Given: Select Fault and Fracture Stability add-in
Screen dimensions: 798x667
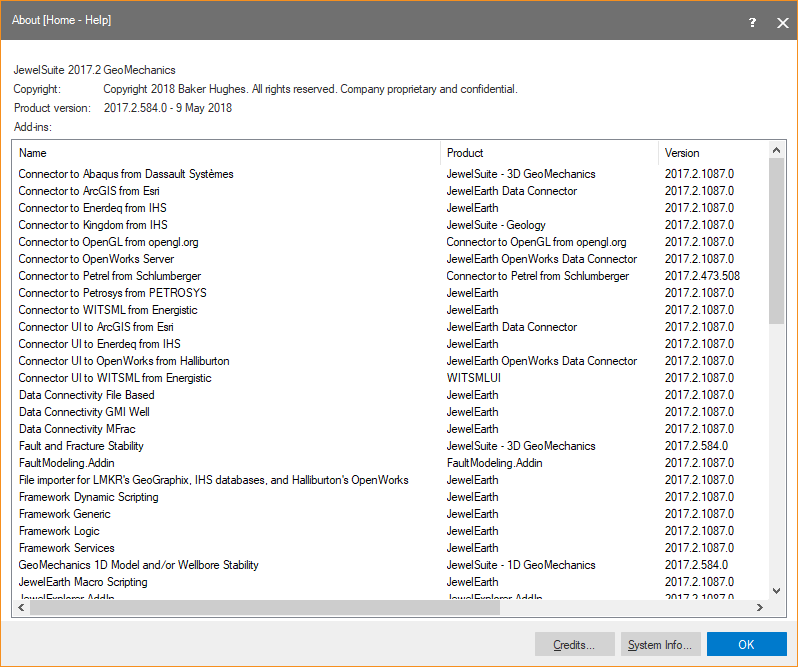Looking at the screenshot, I should tap(81, 446).
